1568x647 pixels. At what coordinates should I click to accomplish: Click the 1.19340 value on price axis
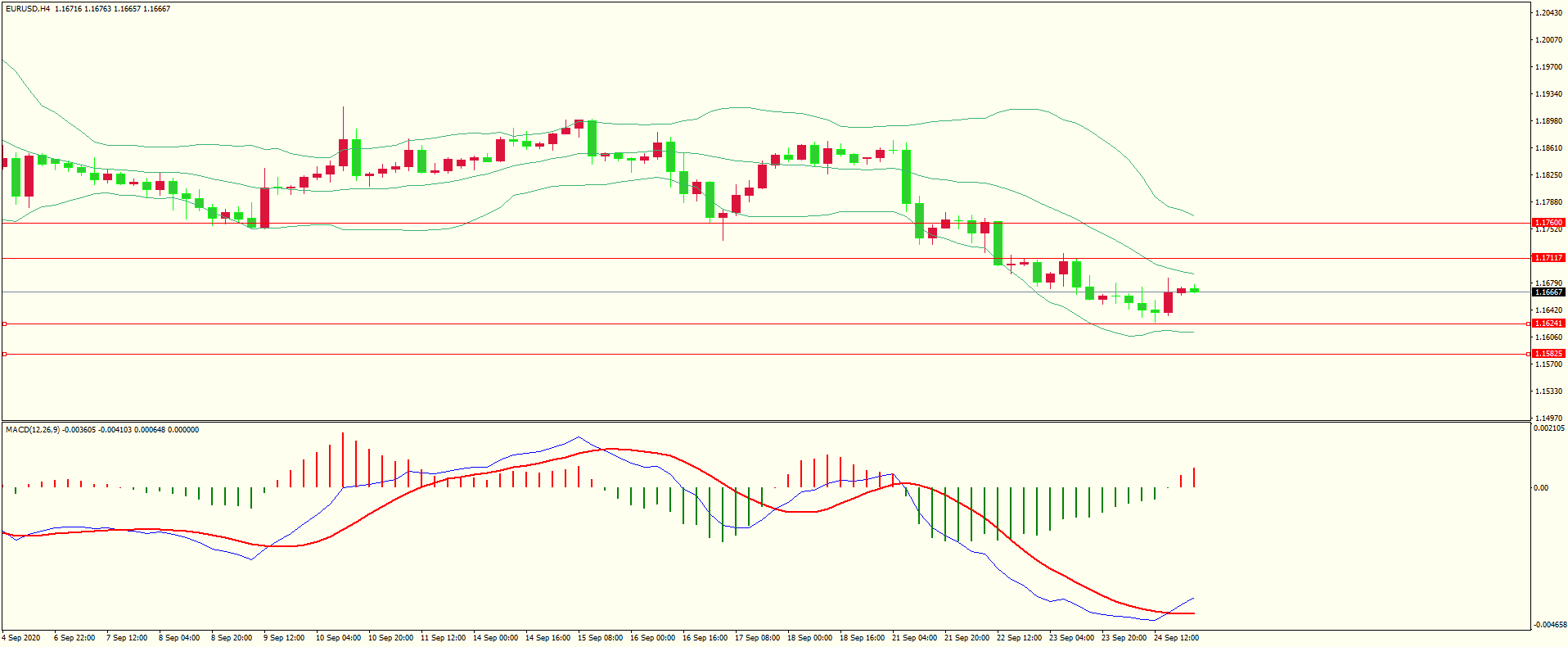(1549, 94)
